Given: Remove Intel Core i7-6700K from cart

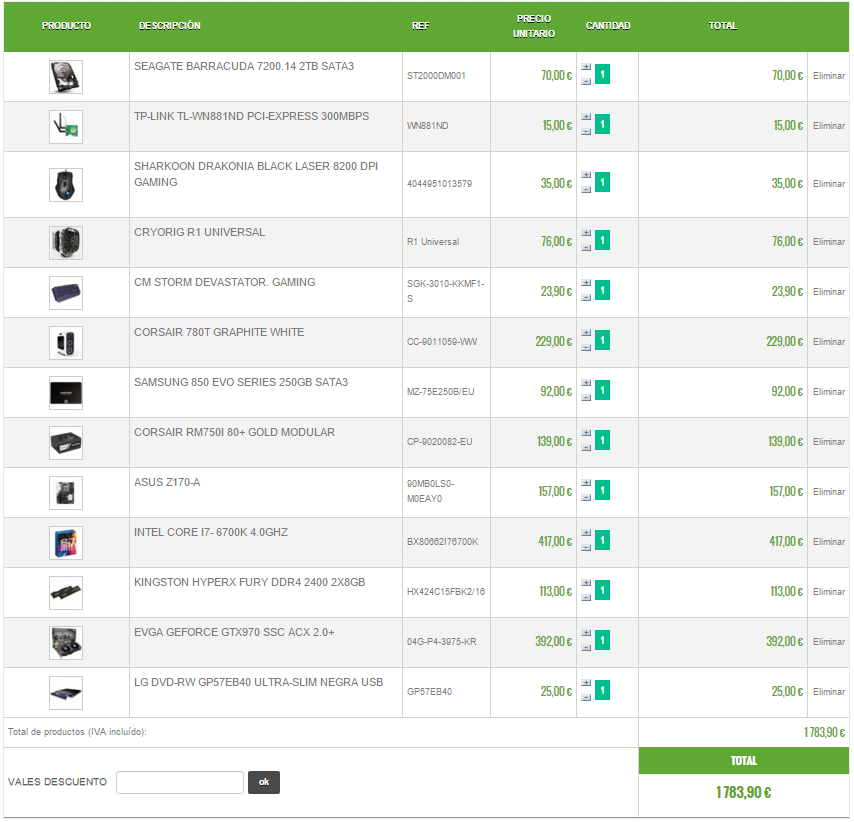Looking at the screenshot, I should pos(829,542).
